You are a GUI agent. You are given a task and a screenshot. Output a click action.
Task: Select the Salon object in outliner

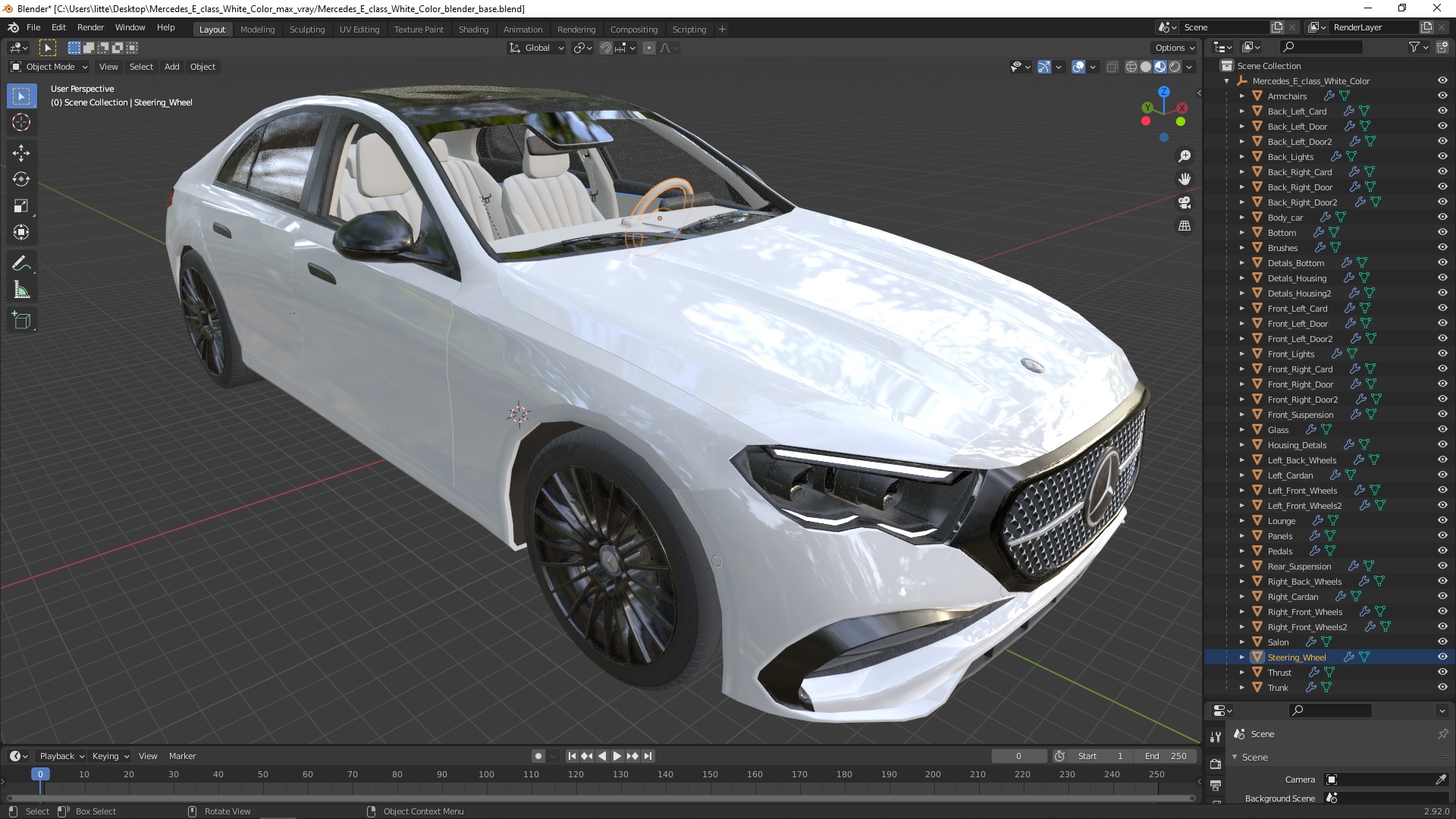coord(1278,642)
